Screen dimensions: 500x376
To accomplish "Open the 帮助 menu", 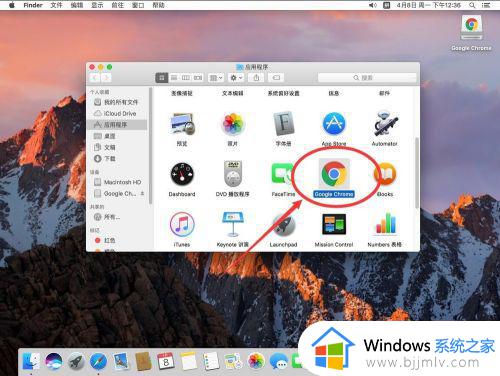I will [x=158, y=5].
